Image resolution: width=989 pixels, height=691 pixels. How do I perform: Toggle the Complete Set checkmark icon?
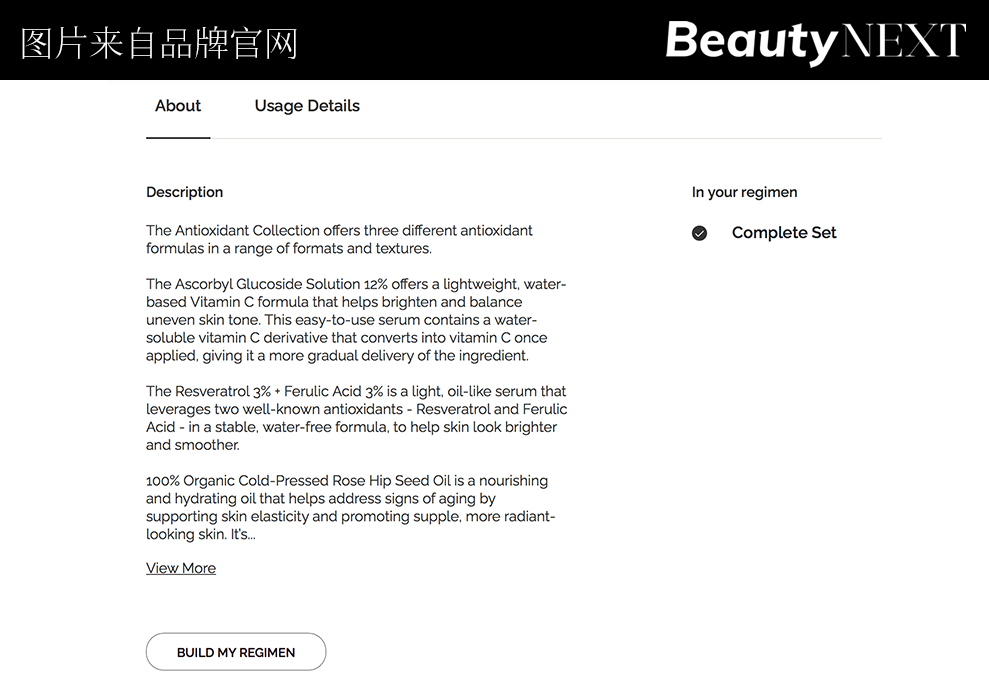coord(699,233)
